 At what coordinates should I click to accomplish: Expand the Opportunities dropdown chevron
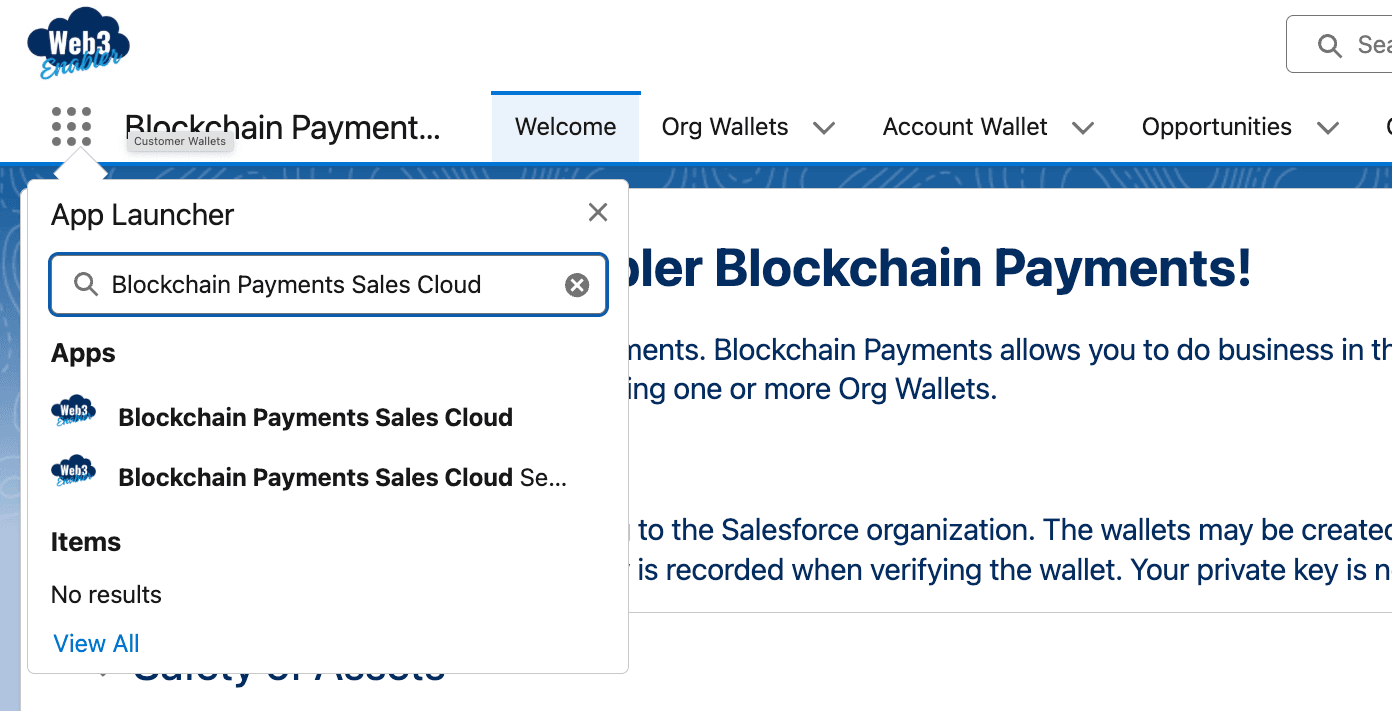point(1328,128)
